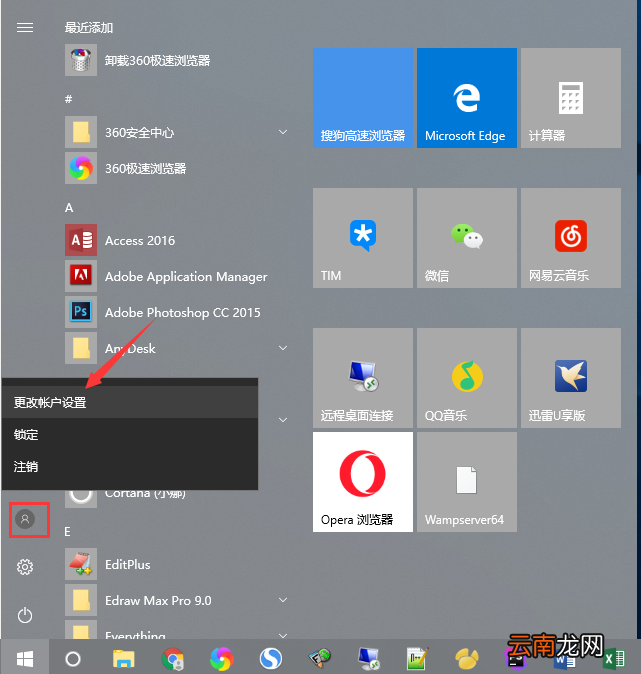The height and width of the screenshot is (674, 641).
Task: Open the Sogou browser icon in the taskbar
Action: click(x=271, y=659)
